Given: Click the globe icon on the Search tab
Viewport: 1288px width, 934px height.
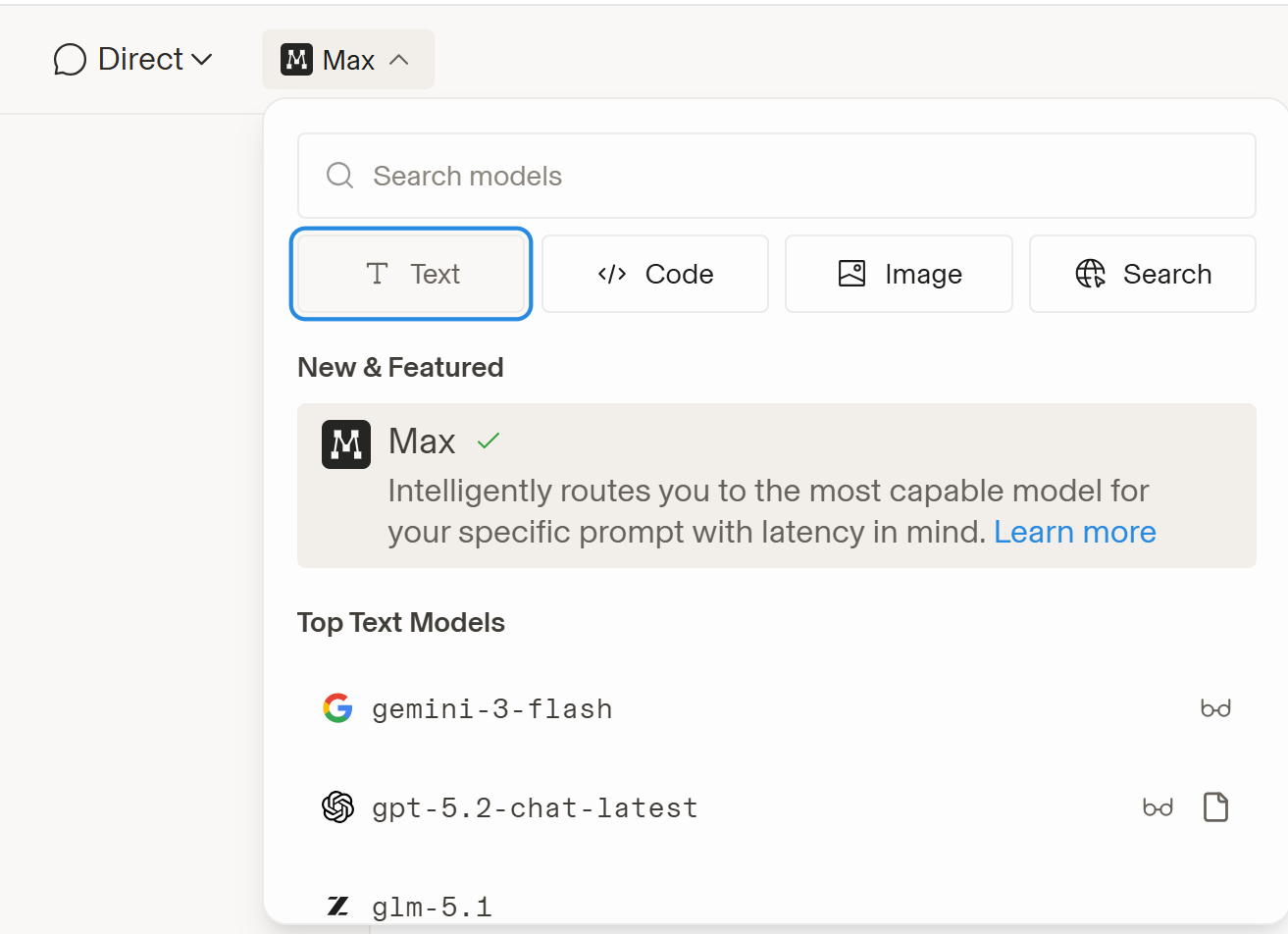Looking at the screenshot, I should 1090,274.
